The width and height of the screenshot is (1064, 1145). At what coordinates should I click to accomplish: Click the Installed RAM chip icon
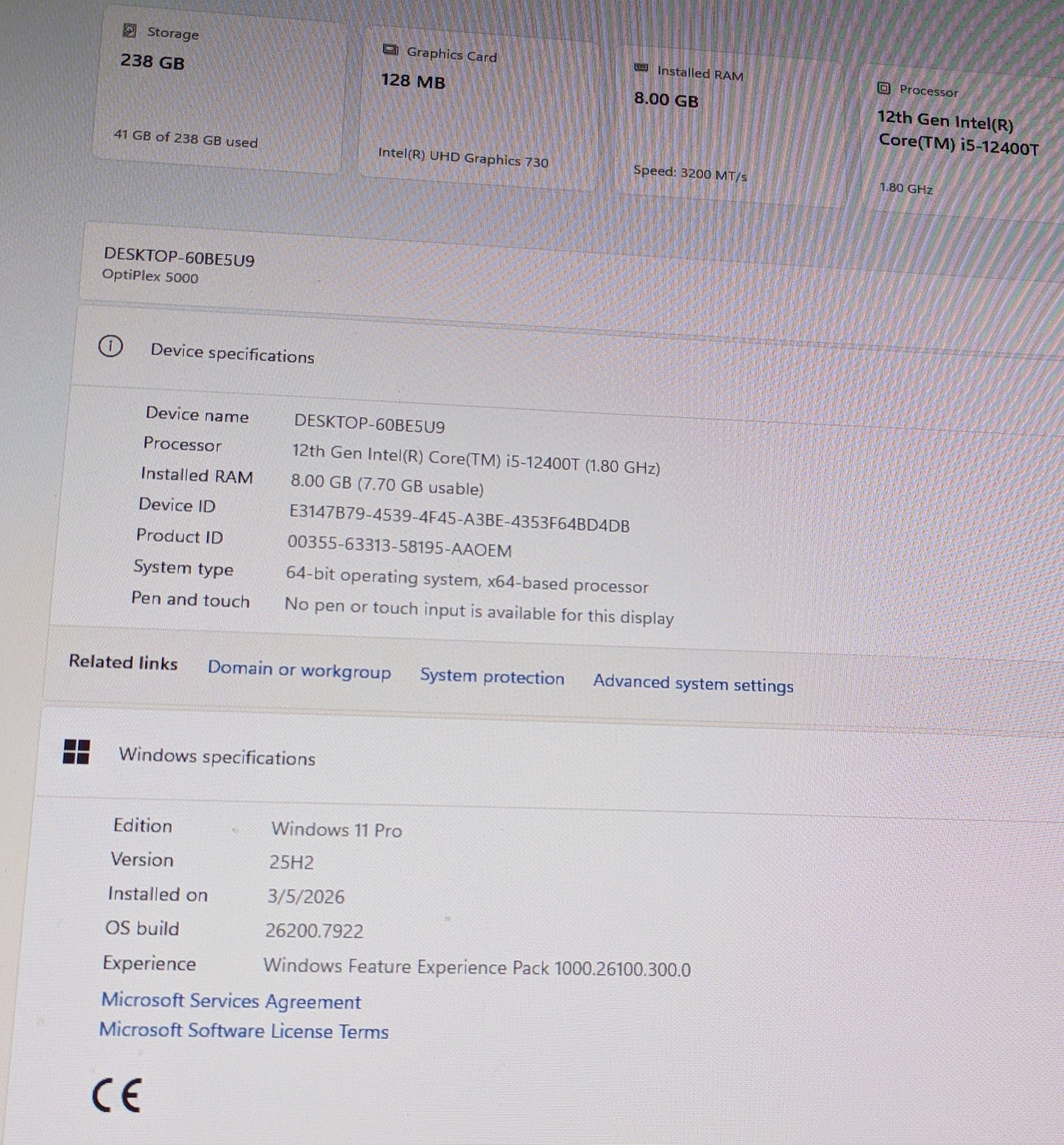tap(641, 68)
